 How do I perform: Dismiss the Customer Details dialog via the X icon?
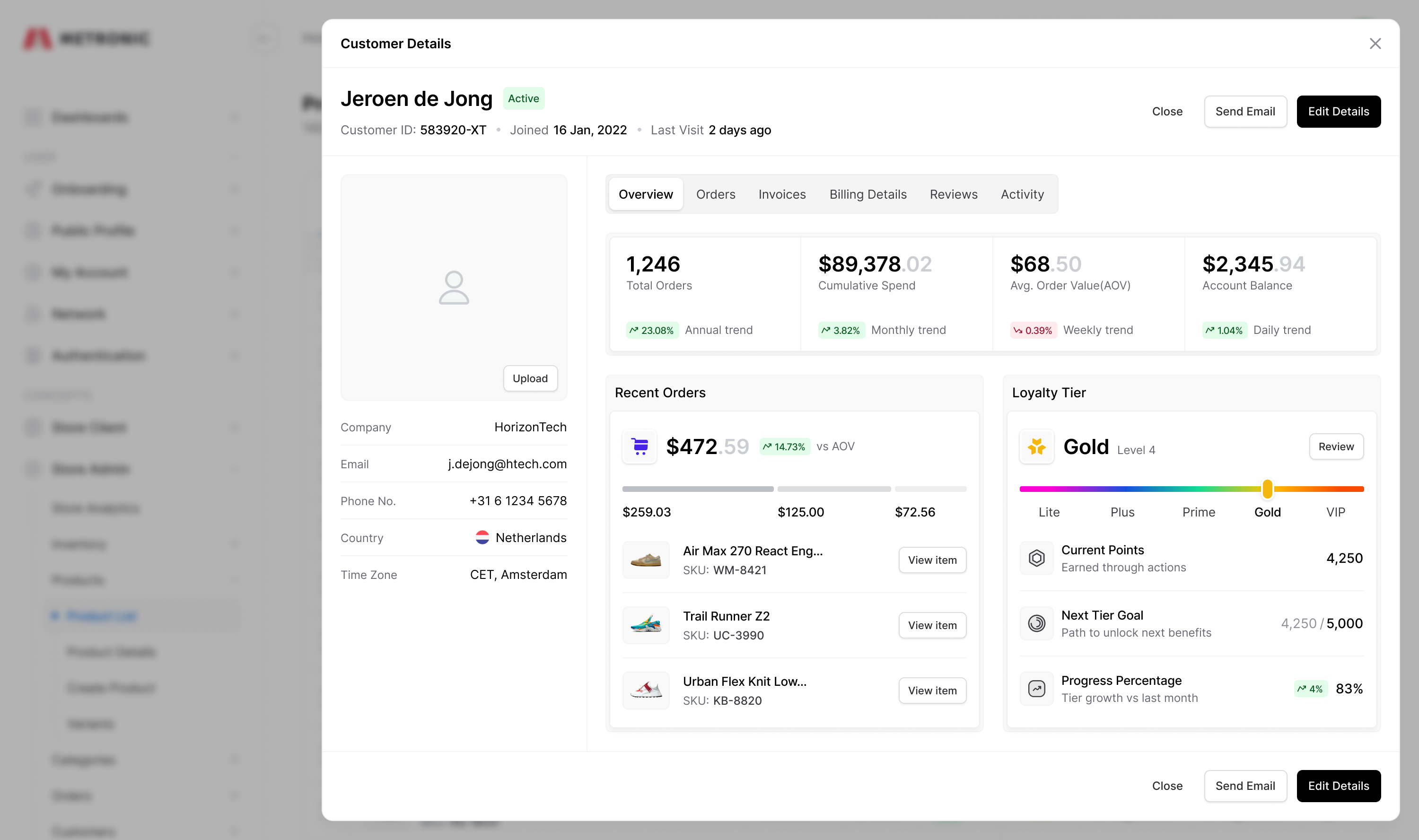[1375, 44]
